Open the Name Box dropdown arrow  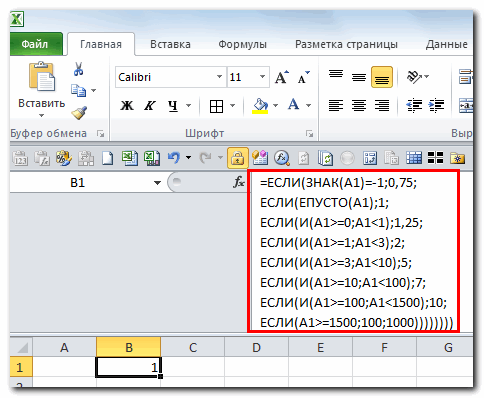157,183
